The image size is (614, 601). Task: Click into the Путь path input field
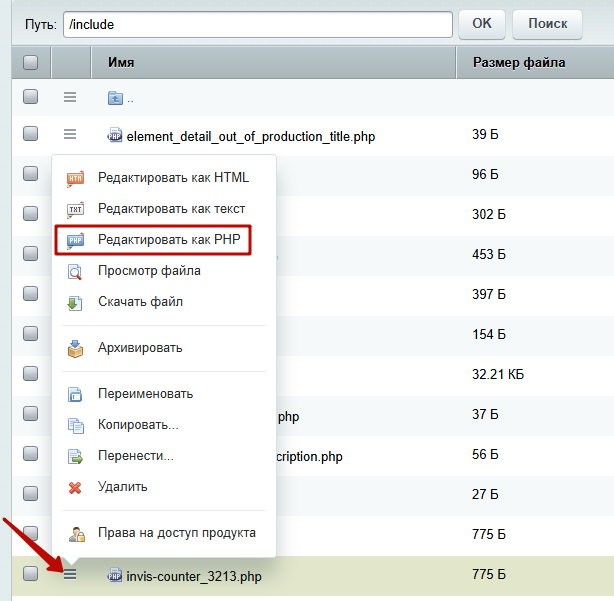click(258, 25)
